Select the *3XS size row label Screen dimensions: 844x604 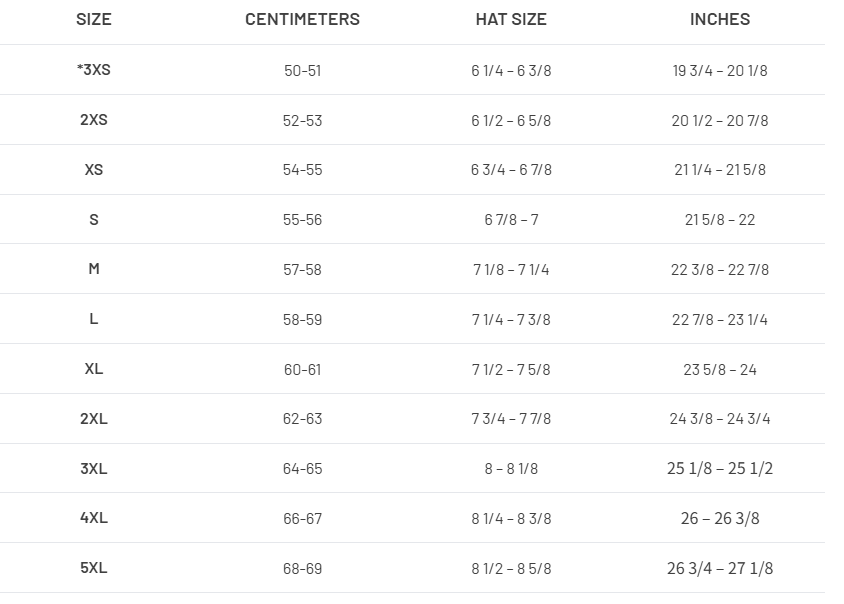point(94,70)
